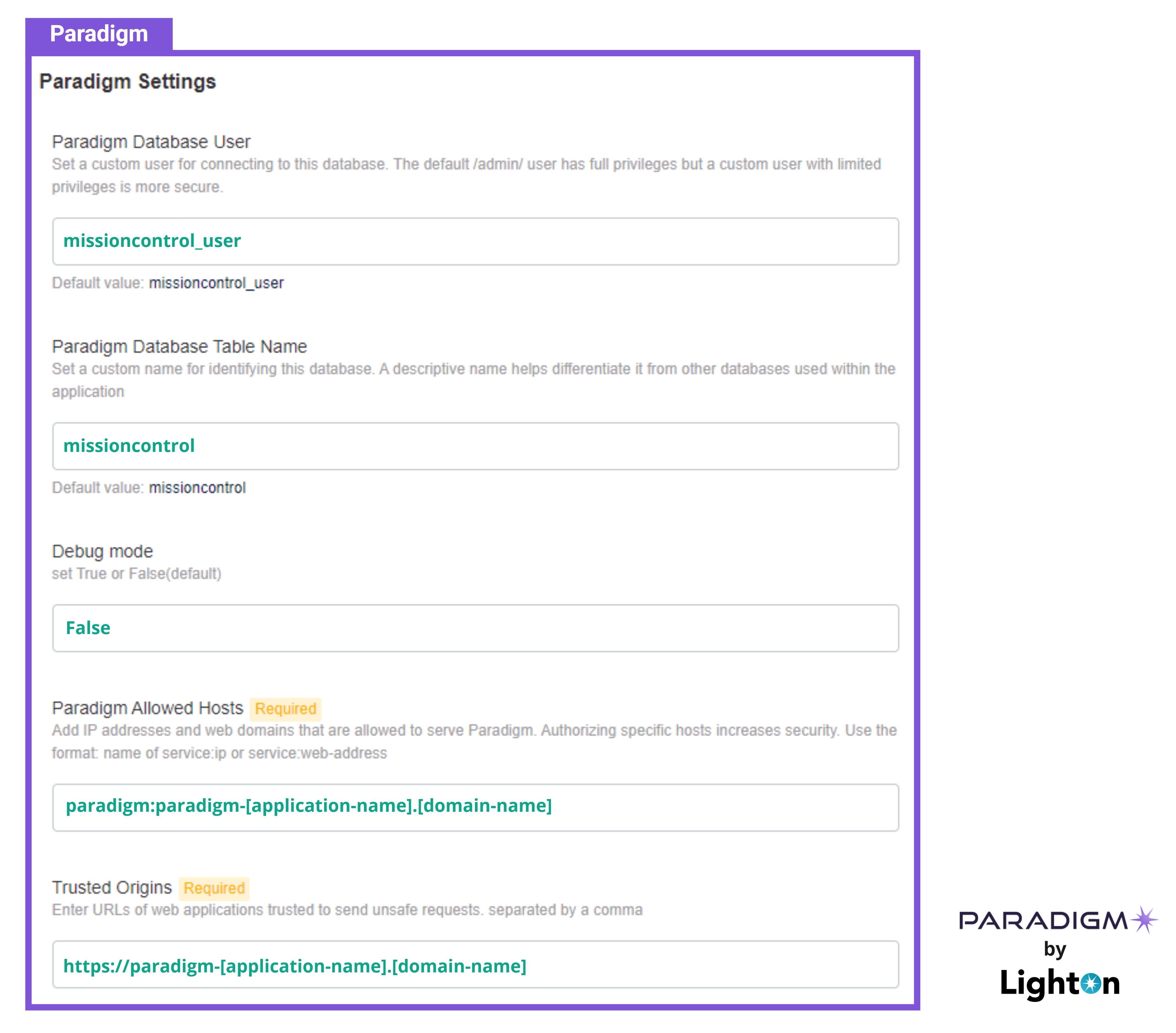Click the 'Paradigm Database User' label

tap(151, 142)
